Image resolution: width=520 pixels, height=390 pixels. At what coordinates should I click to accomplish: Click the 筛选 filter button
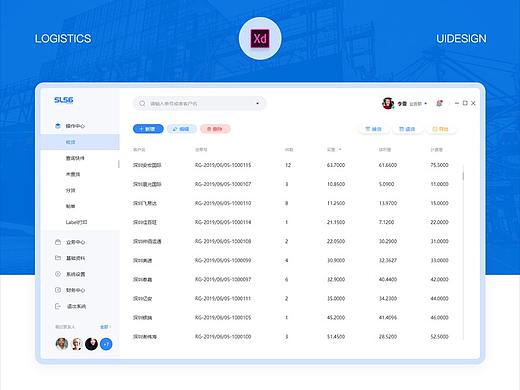(373, 129)
